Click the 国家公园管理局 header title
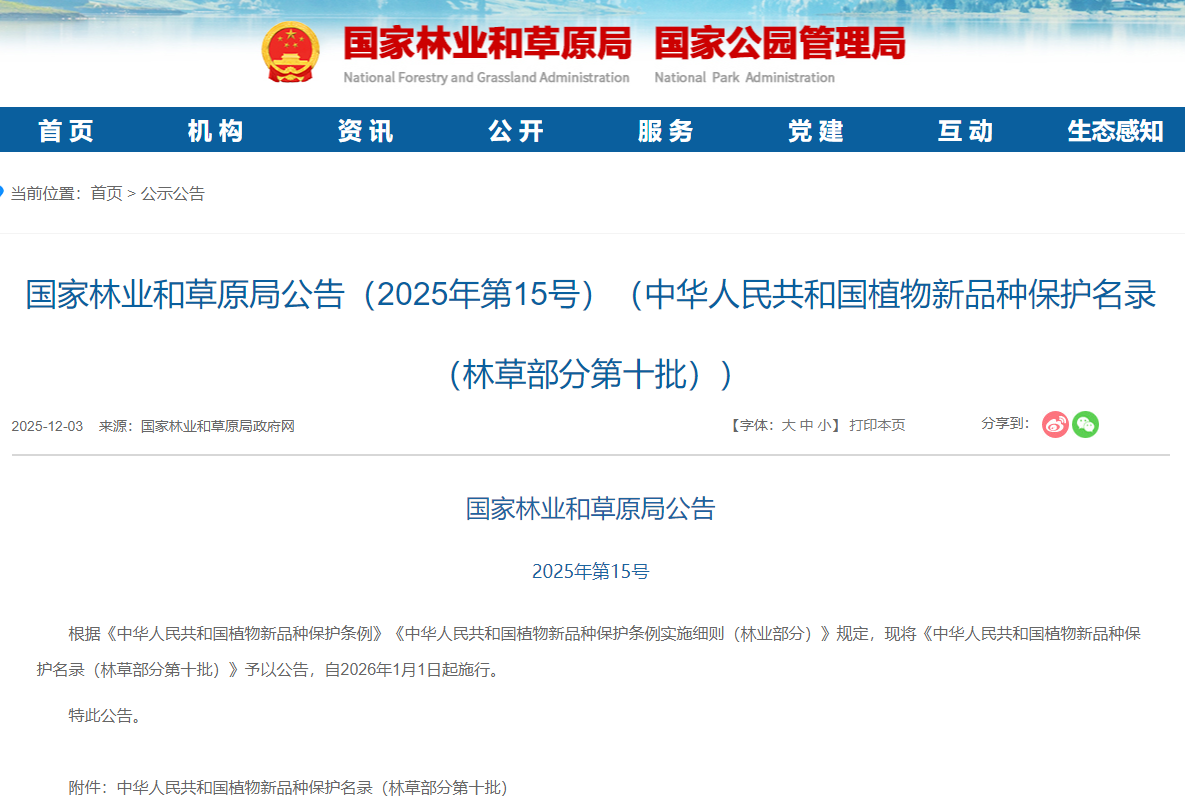Screen dimensions: 1185x805 click(779, 45)
